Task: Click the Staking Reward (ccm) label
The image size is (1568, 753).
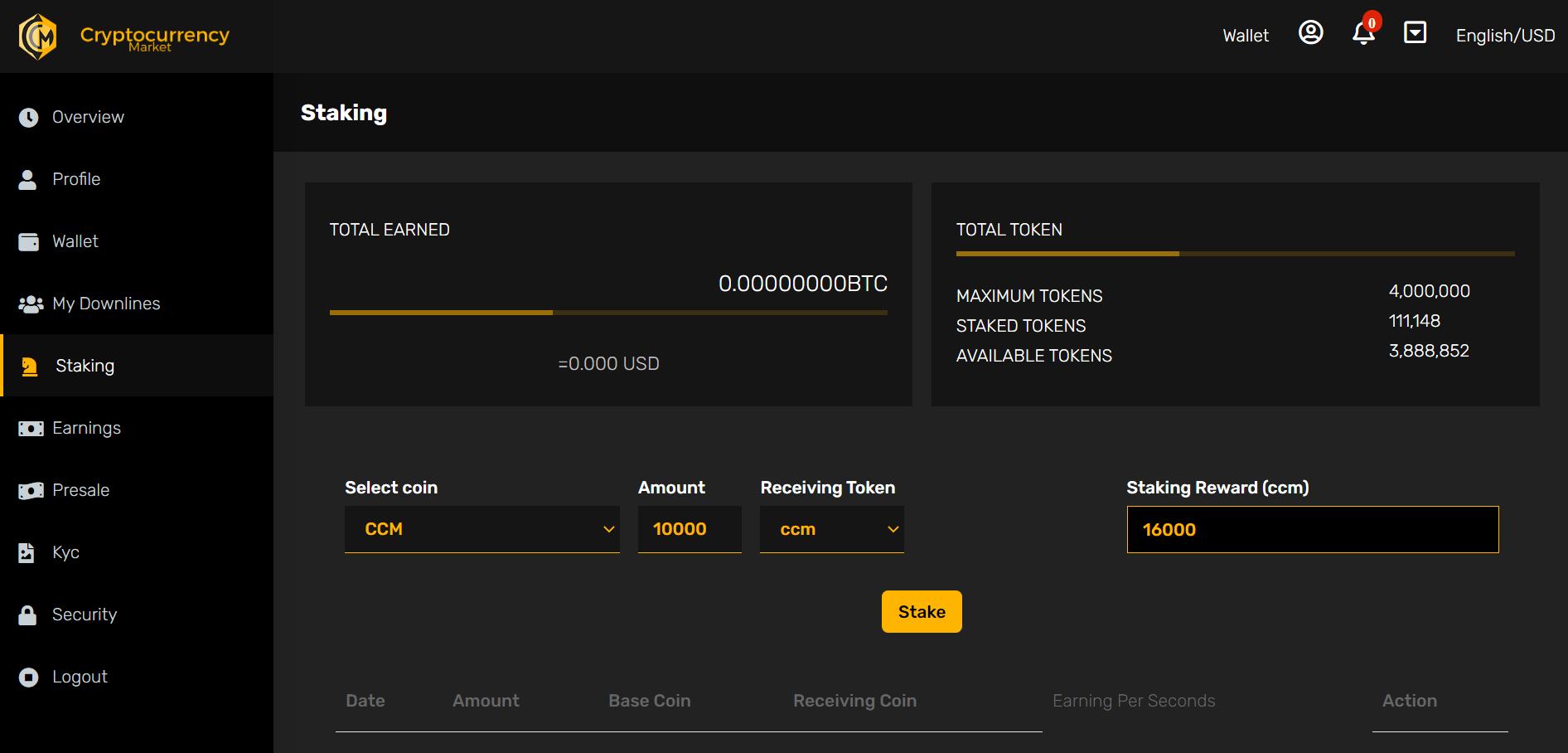Action: [x=1217, y=488]
